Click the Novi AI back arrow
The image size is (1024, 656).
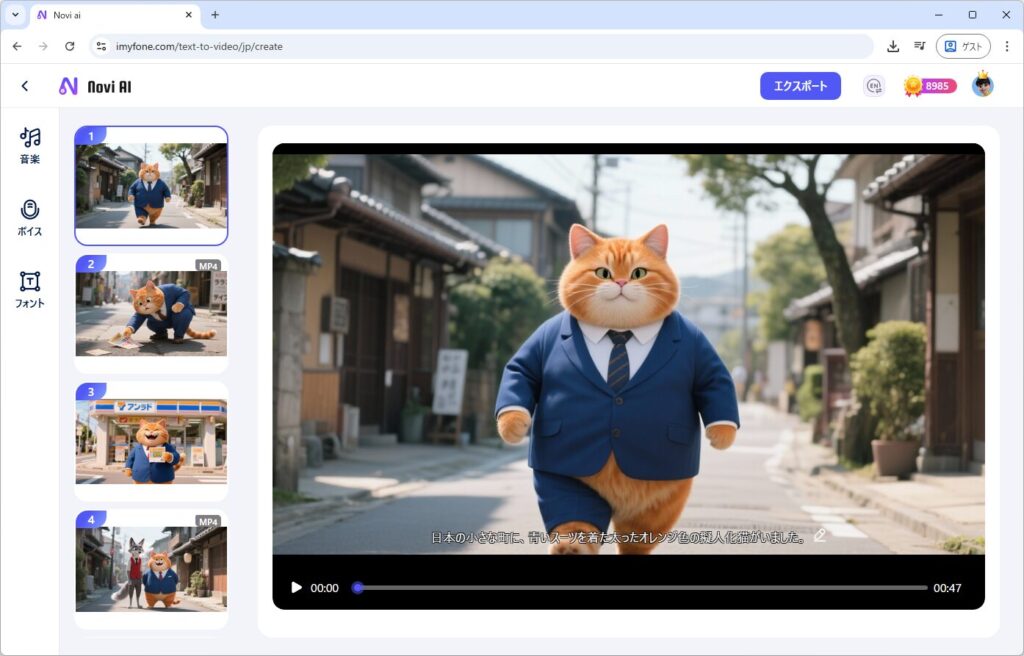click(x=25, y=87)
